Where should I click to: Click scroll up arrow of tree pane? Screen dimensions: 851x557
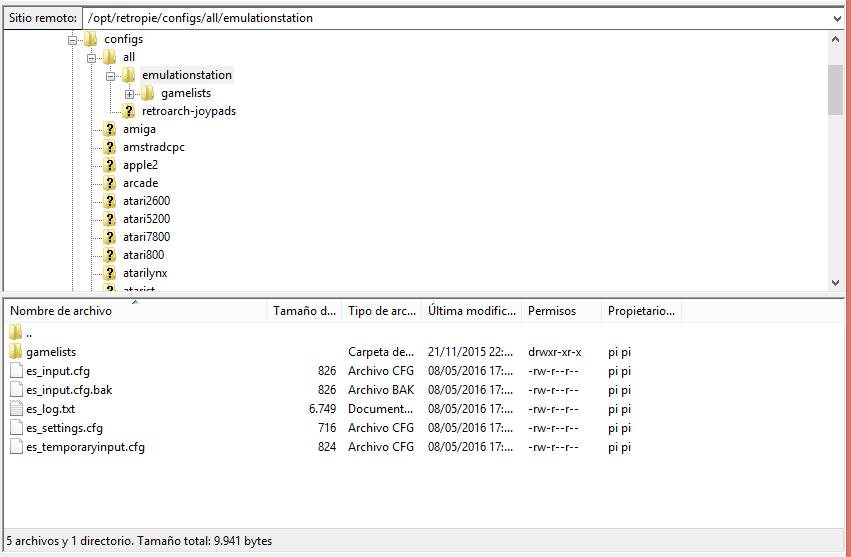pyautogui.click(x=835, y=39)
